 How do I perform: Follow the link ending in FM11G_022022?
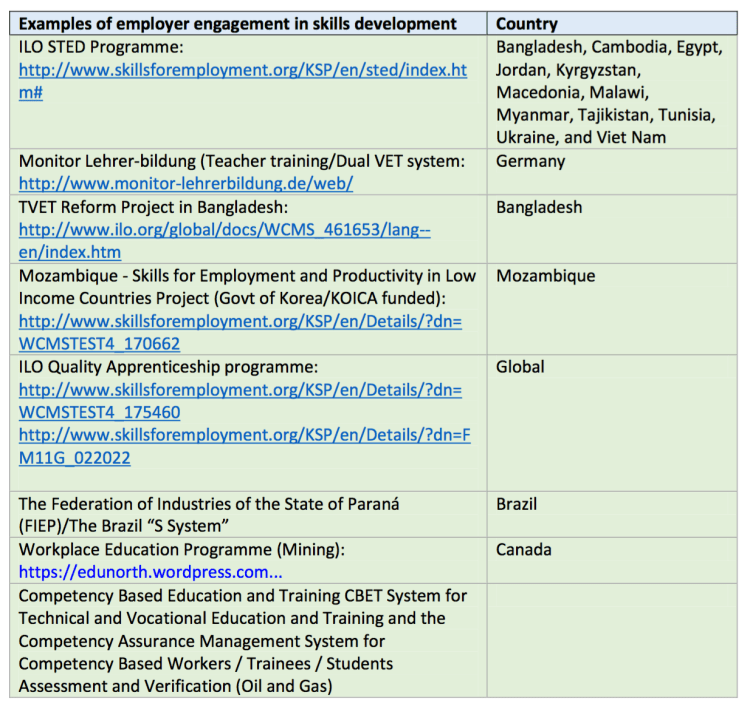click(x=240, y=435)
